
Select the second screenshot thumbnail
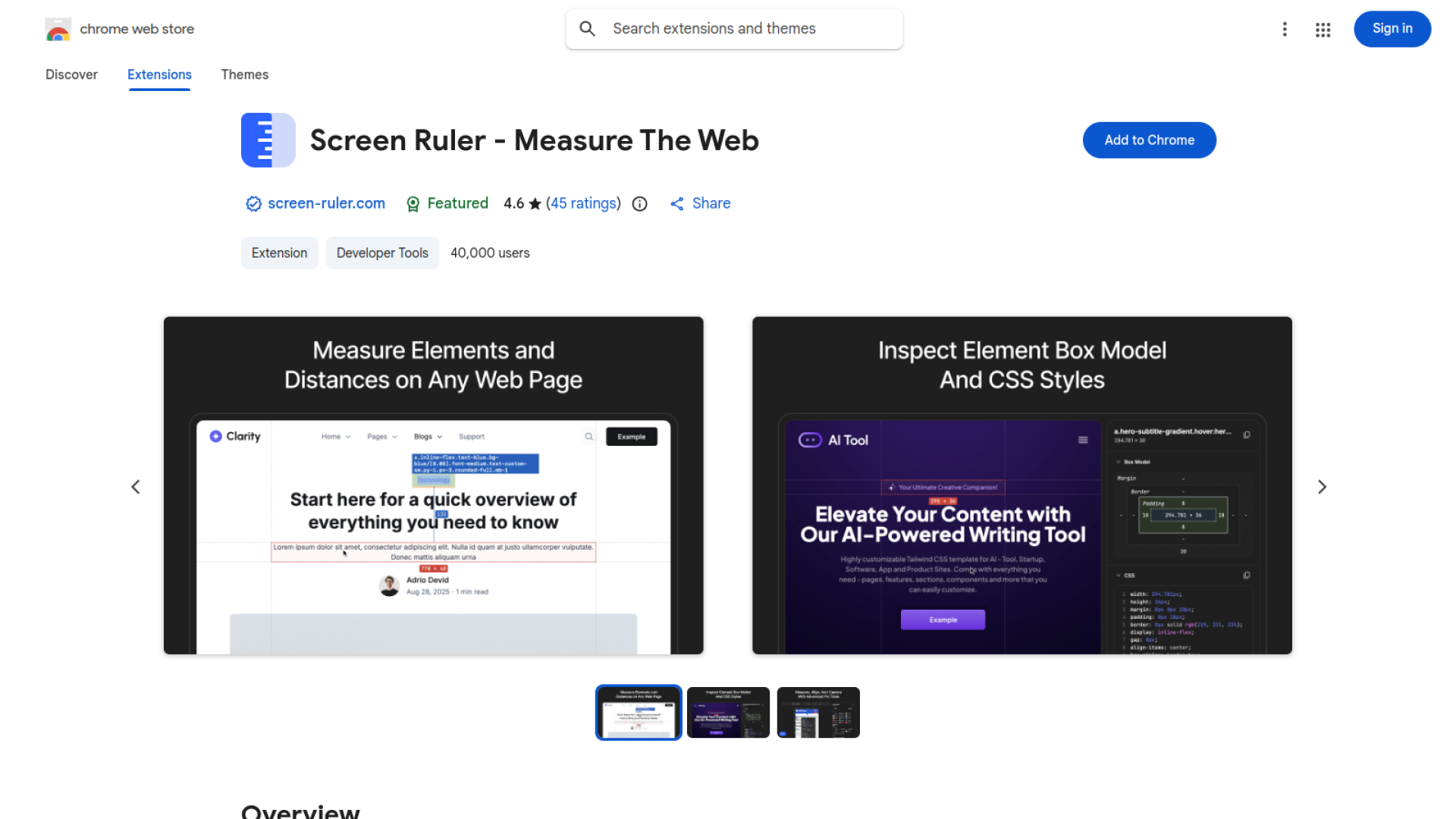click(728, 713)
